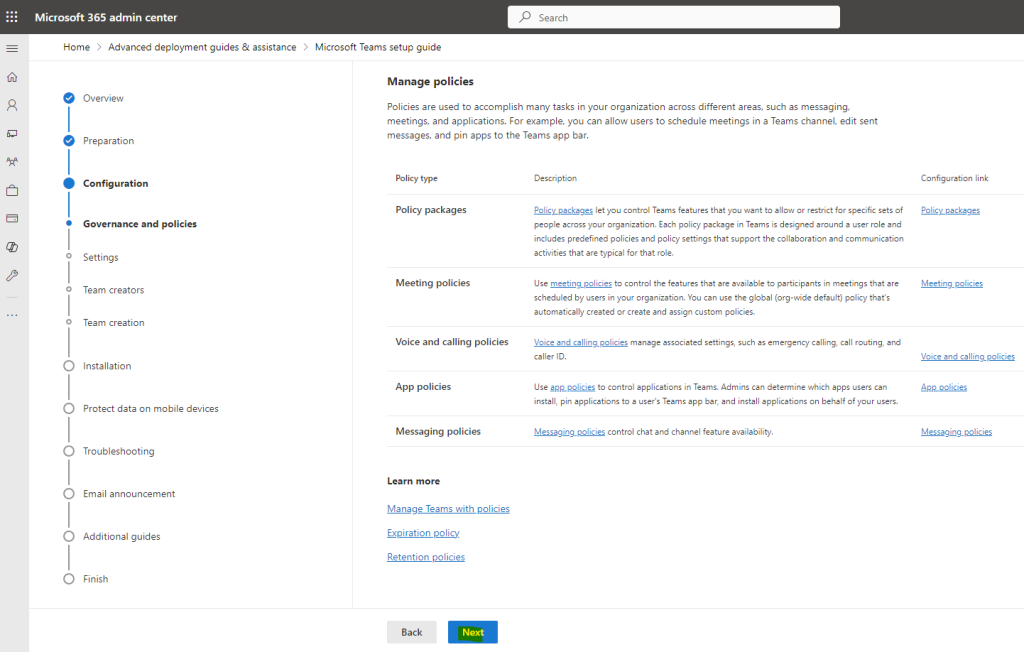The image size is (1024, 652).
Task: Open Voice and calling policies configuration link
Action: click(968, 357)
